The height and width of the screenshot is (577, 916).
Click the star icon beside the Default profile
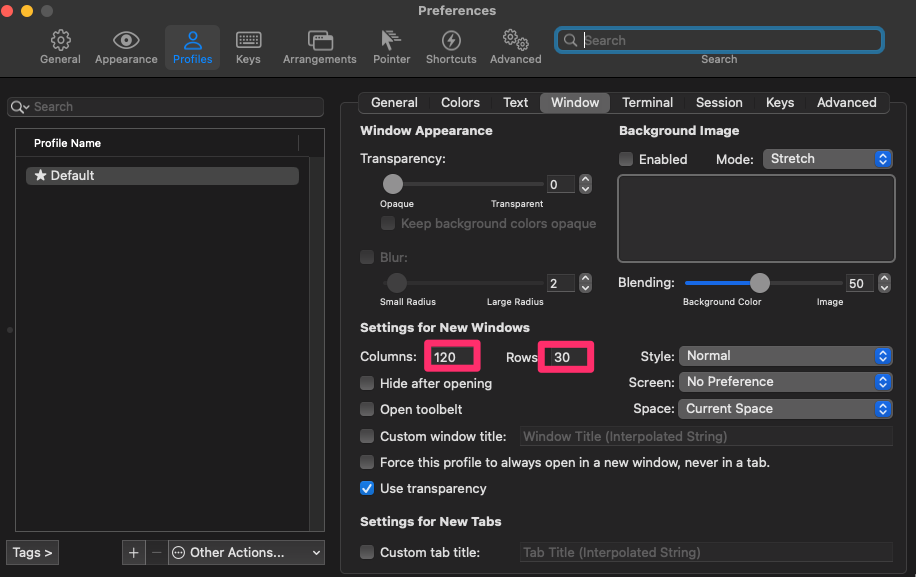[x=40, y=175]
